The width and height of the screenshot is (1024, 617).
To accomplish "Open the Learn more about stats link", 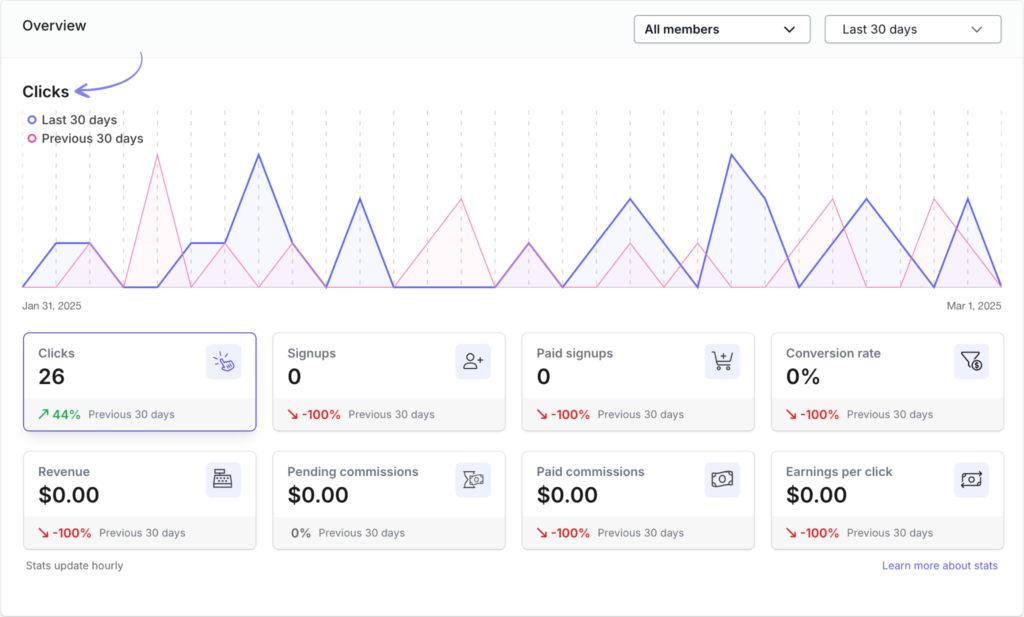I will tap(940, 565).
